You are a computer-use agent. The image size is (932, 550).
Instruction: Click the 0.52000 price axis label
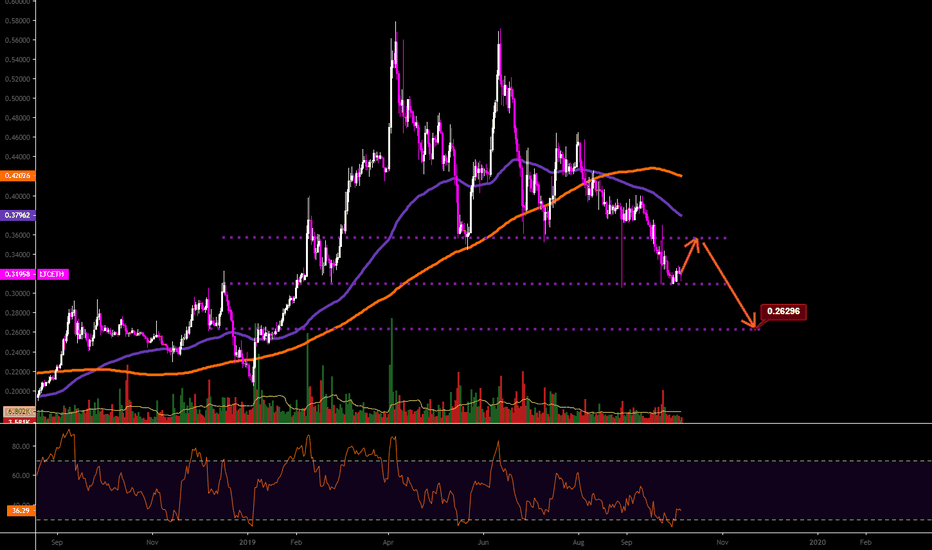click(x=17, y=79)
